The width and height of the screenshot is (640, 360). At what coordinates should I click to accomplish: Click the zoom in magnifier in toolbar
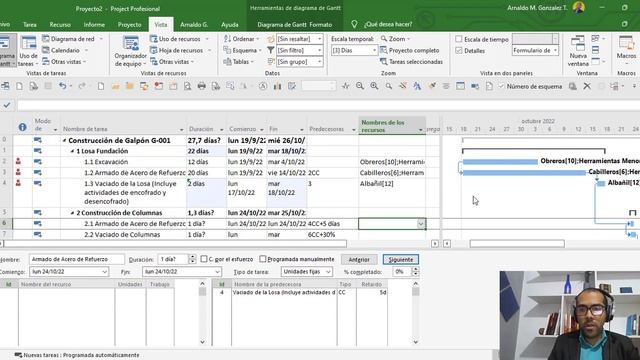click(374, 86)
